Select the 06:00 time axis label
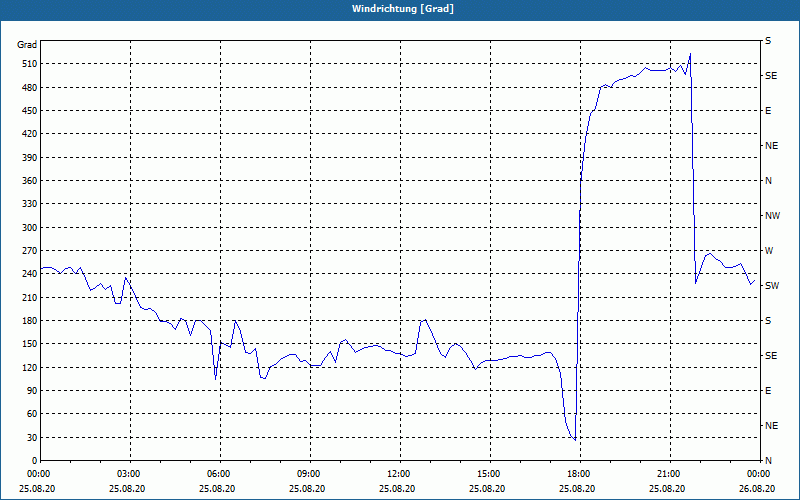Image resolution: width=800 pixels, height=500 pixels. [217, 474]
